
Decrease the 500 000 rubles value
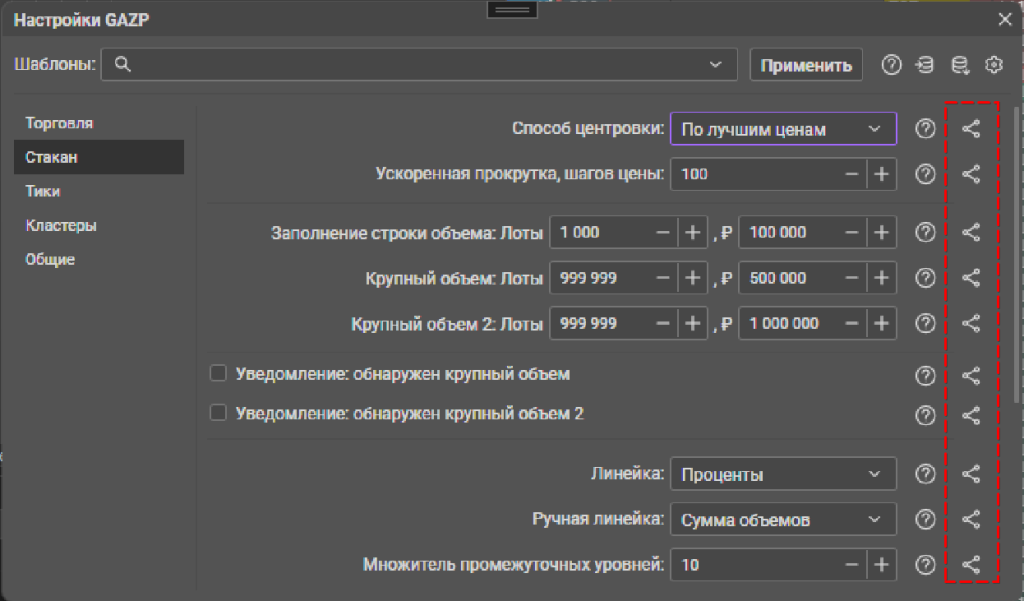click(x=852, y=278)
